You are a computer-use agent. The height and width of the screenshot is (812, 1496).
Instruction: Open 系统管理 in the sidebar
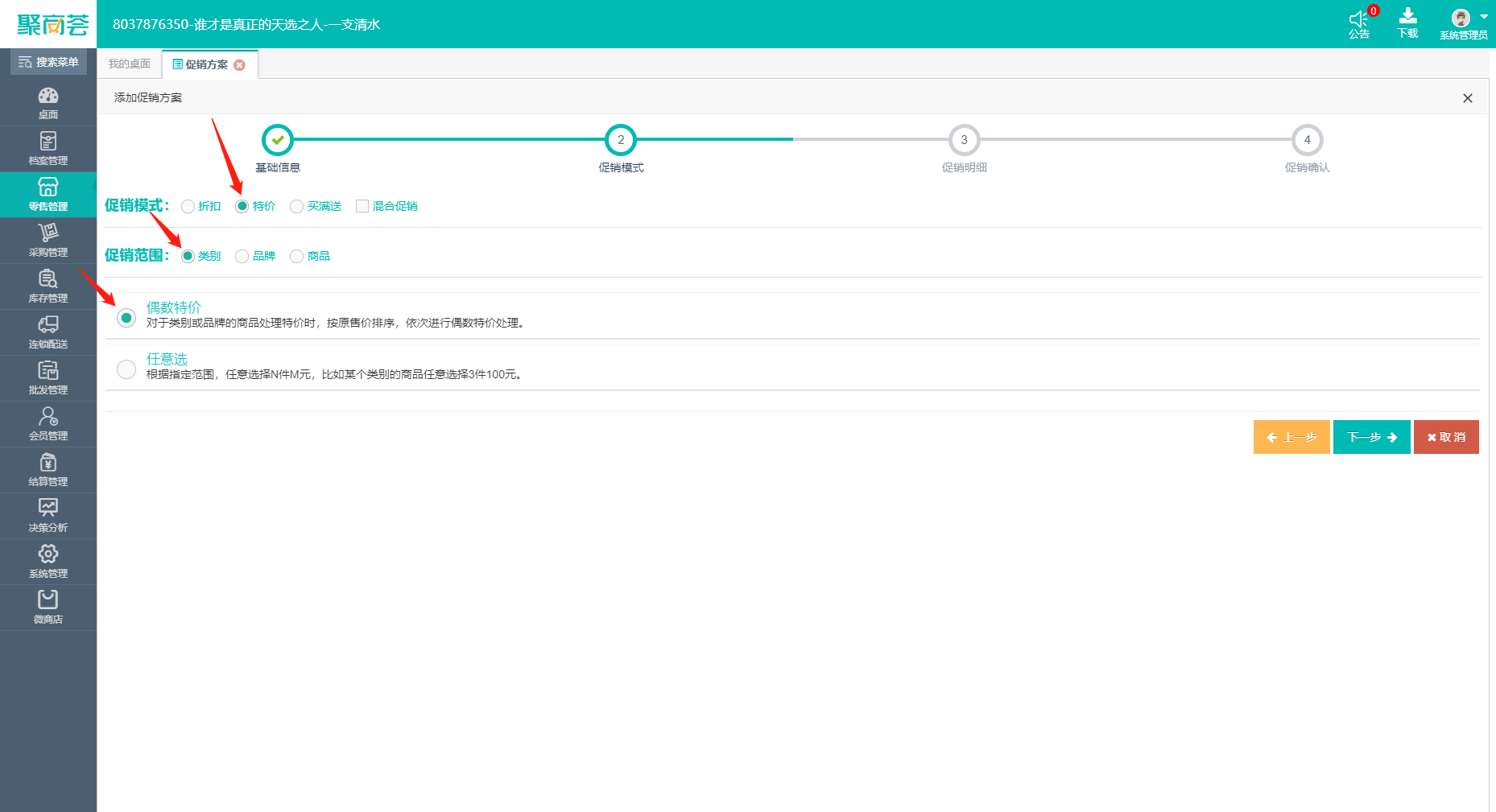48,562
